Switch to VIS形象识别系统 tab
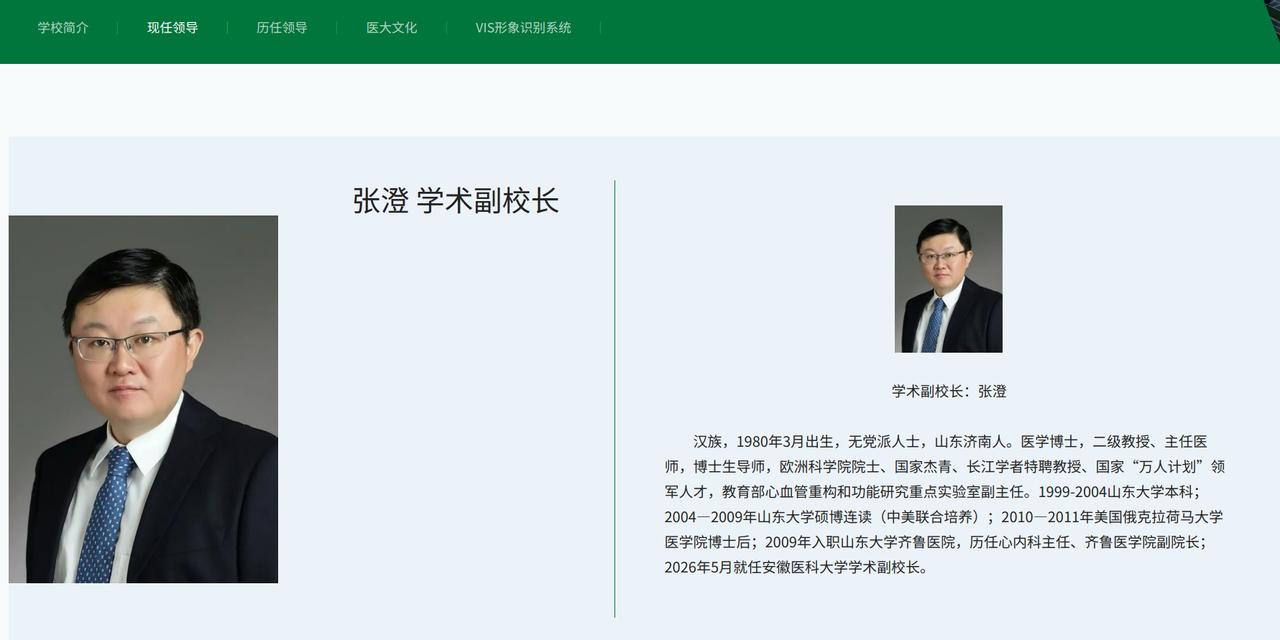 click(523, 28)
